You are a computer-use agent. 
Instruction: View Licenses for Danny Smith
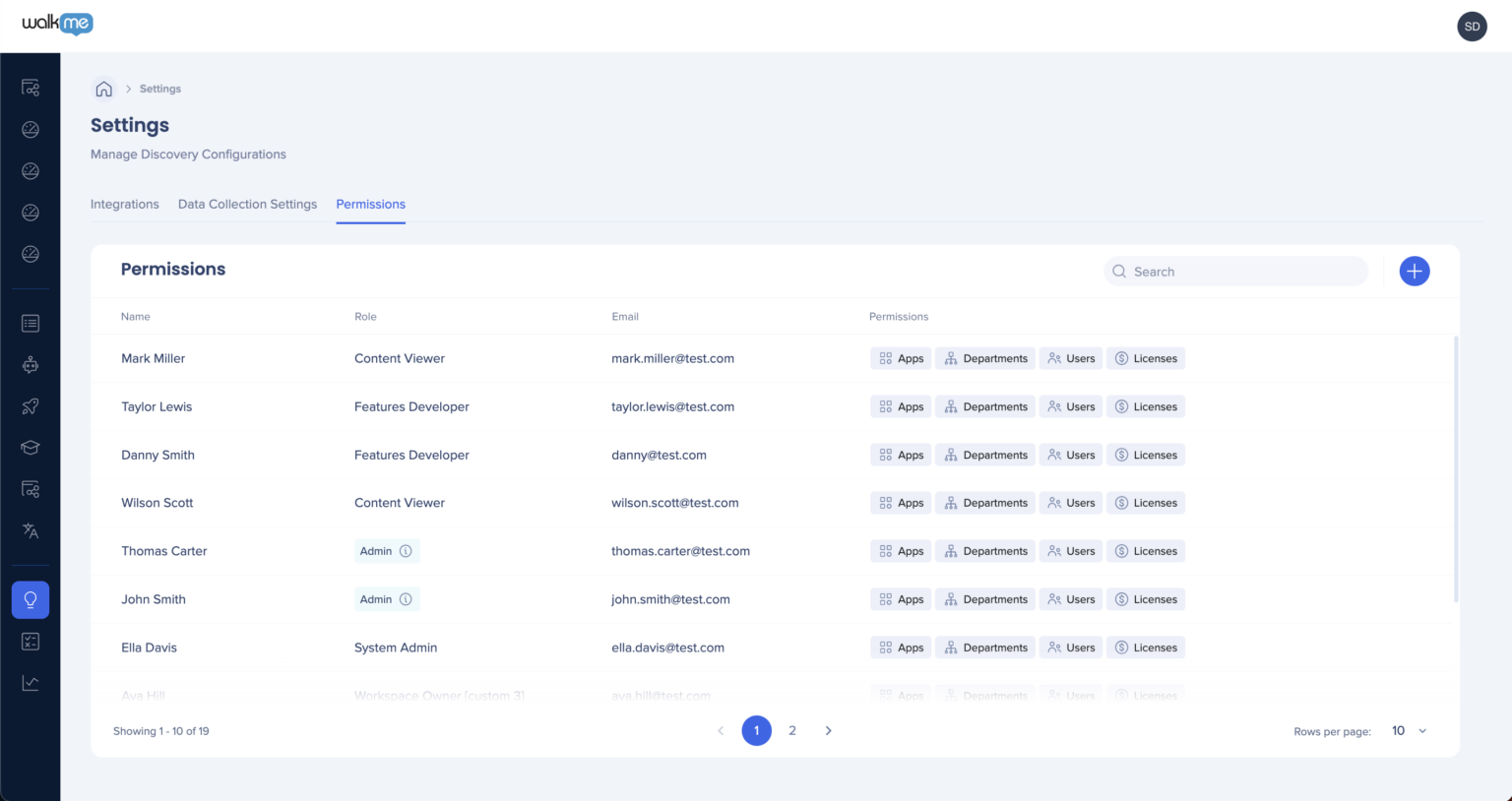tap(1146, 454)
